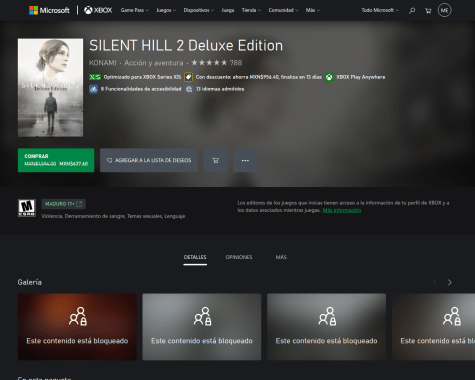Open the ME account profile avatar
Viewport: 475px width, 380px height.
444,10
